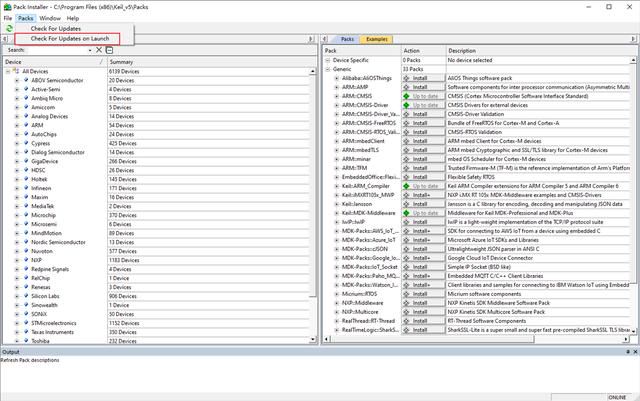
Task: Switch to the Packs tab
Action: (347, 39)
